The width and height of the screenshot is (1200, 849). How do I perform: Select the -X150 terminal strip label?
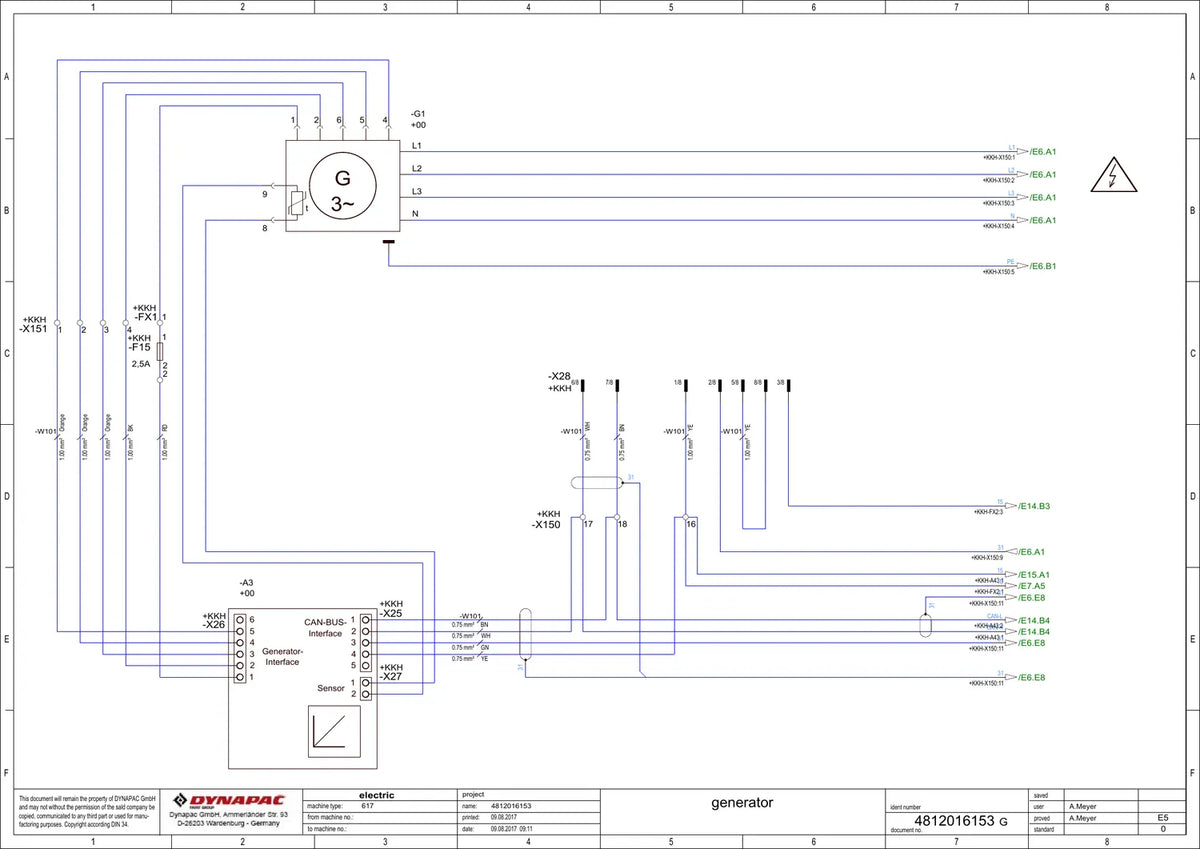547,523
